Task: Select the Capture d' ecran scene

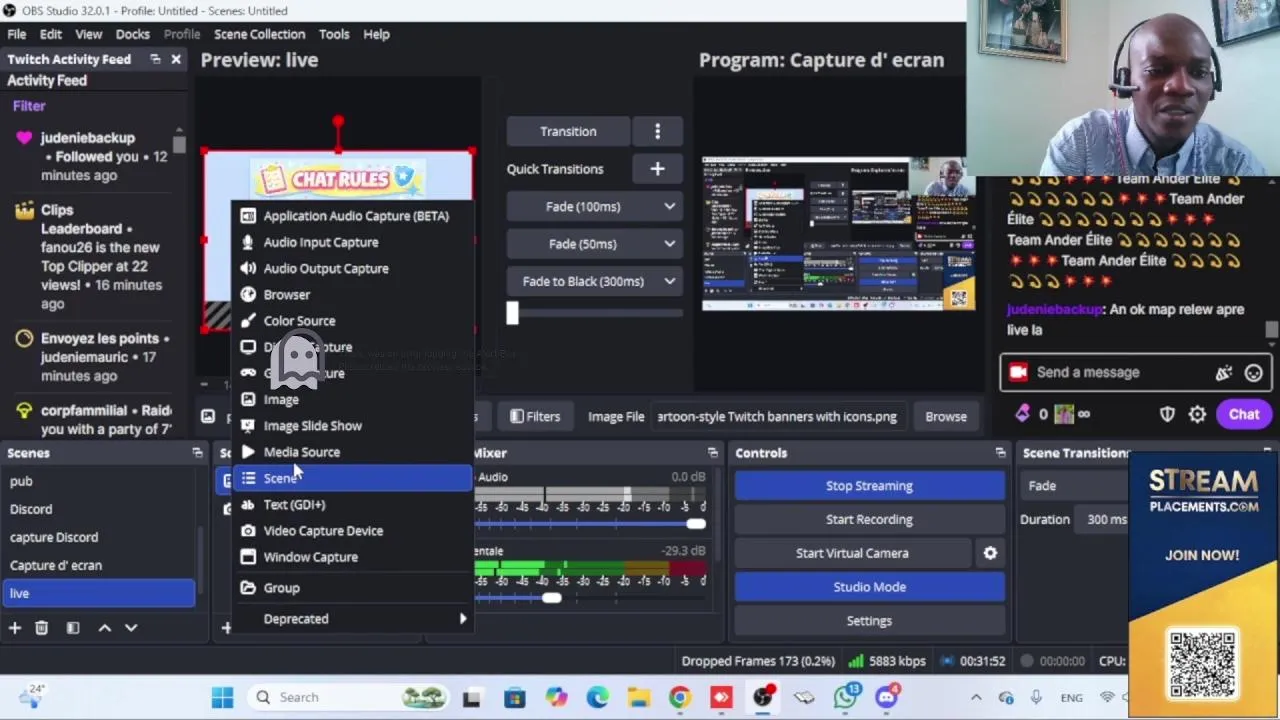Action: click(98, 565)
